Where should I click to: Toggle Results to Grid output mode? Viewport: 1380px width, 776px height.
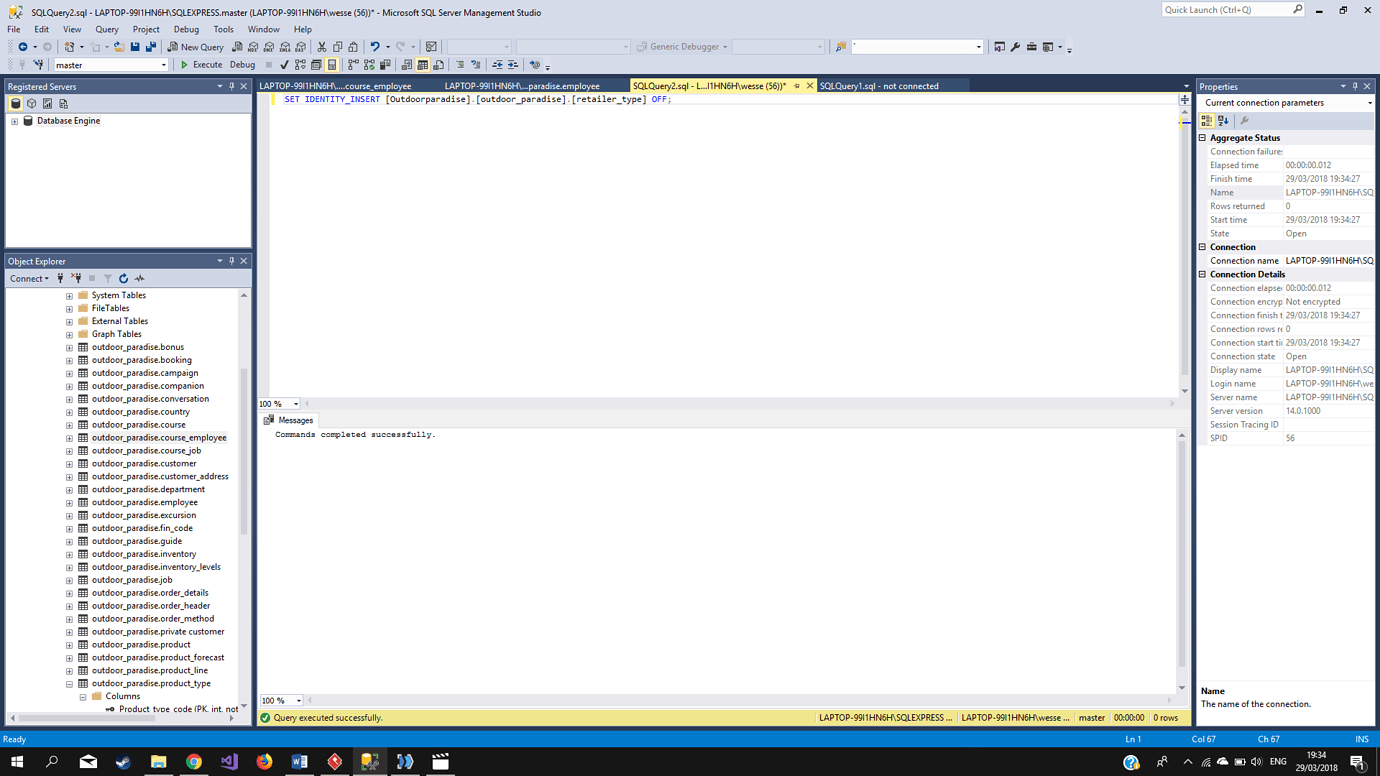point(423,65)
